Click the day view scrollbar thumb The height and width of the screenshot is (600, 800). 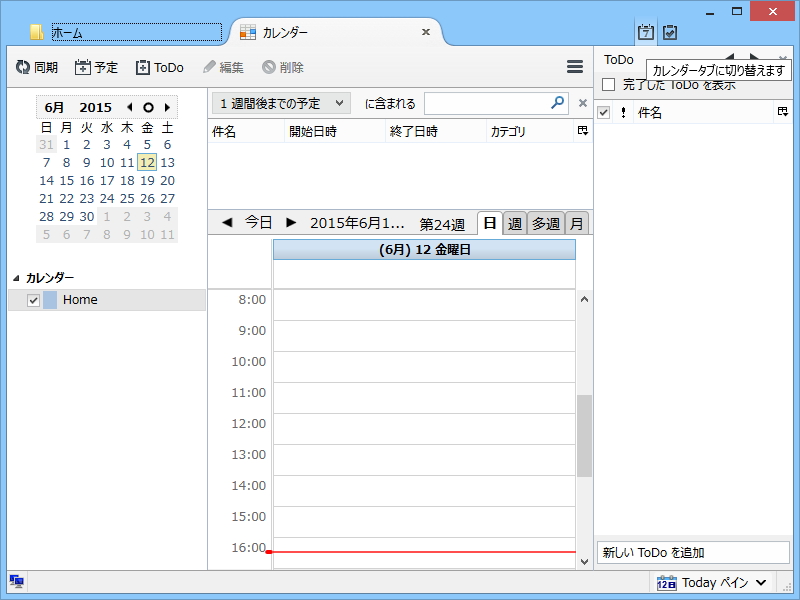tap(584, 436)
